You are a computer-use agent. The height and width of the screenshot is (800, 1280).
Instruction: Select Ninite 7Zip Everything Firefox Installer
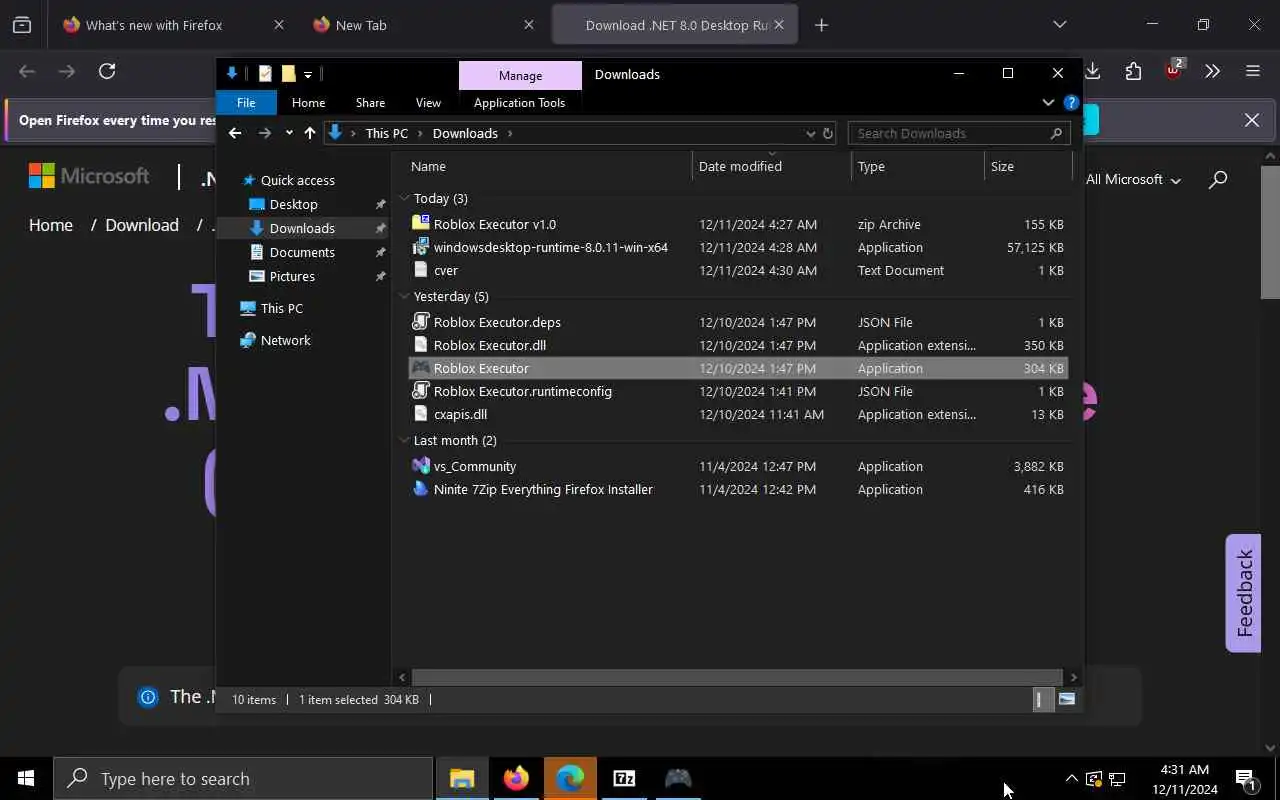point(738,489)
